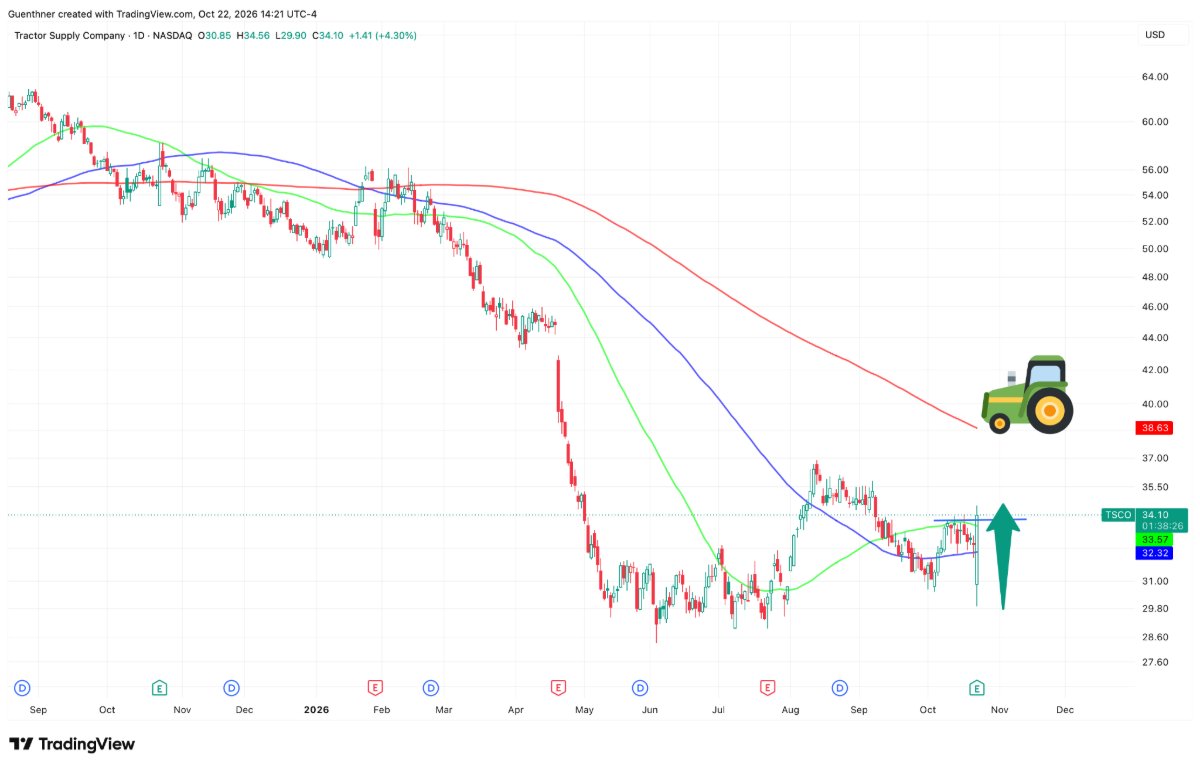1200x768 pixels.
Task: Select the blue 32.32 moving average price label
Action: 1154,552
